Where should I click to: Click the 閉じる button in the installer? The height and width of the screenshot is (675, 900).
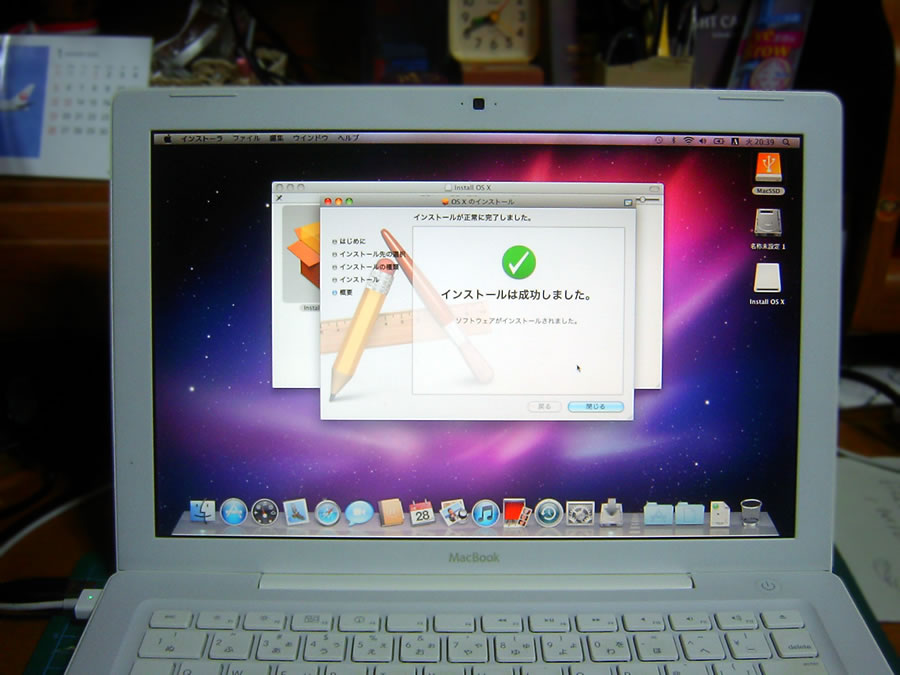595,406
